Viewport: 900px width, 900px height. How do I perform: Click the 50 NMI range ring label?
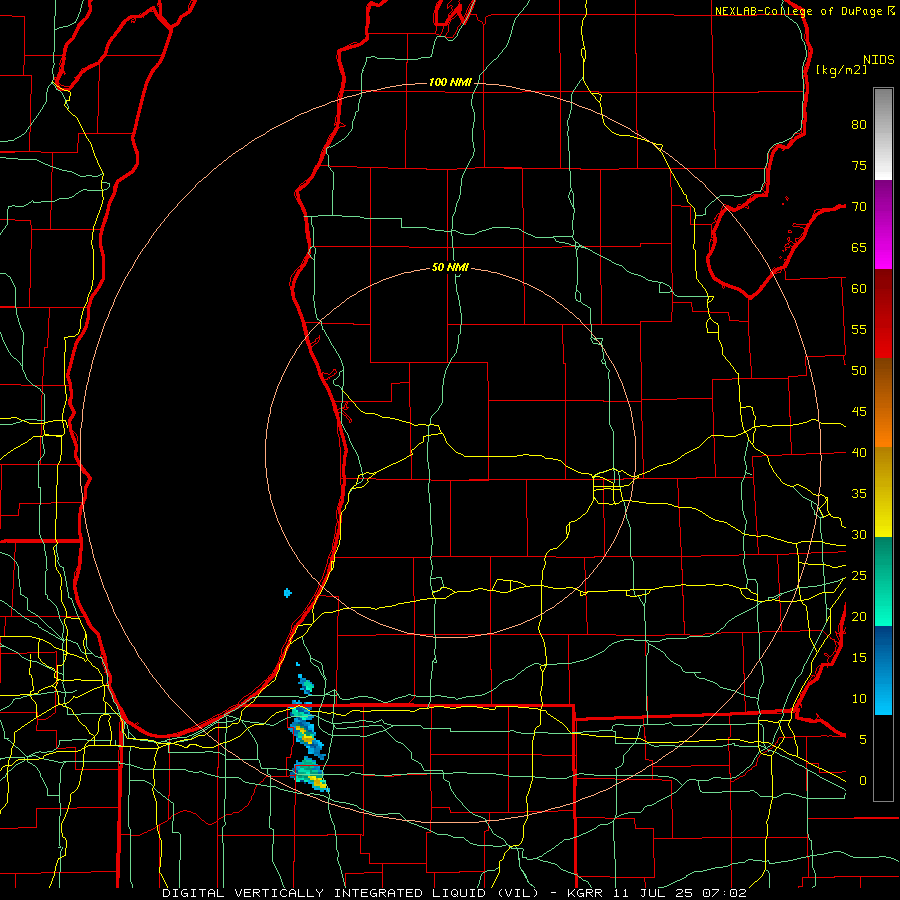coord(450,267)
